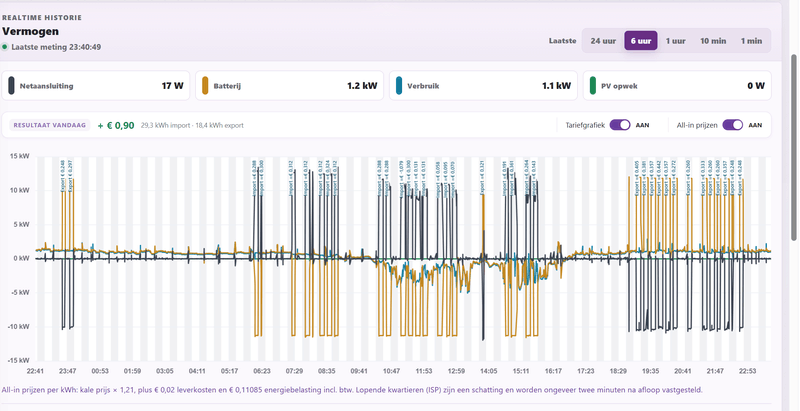Image resolution: width=800 pixels, height=411 pixels.
Task: Click the -15 kW y-axis label
Action: [x=18, y=361]
